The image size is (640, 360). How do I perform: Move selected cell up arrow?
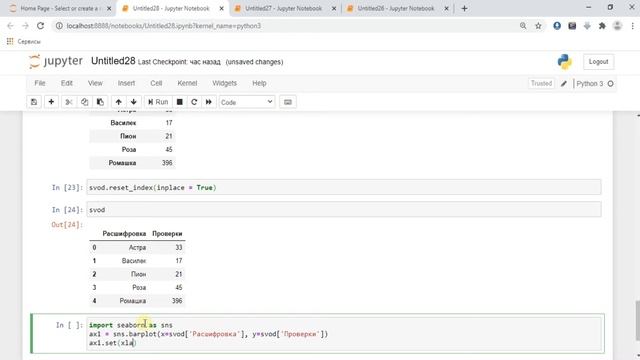tap(118, 102)
